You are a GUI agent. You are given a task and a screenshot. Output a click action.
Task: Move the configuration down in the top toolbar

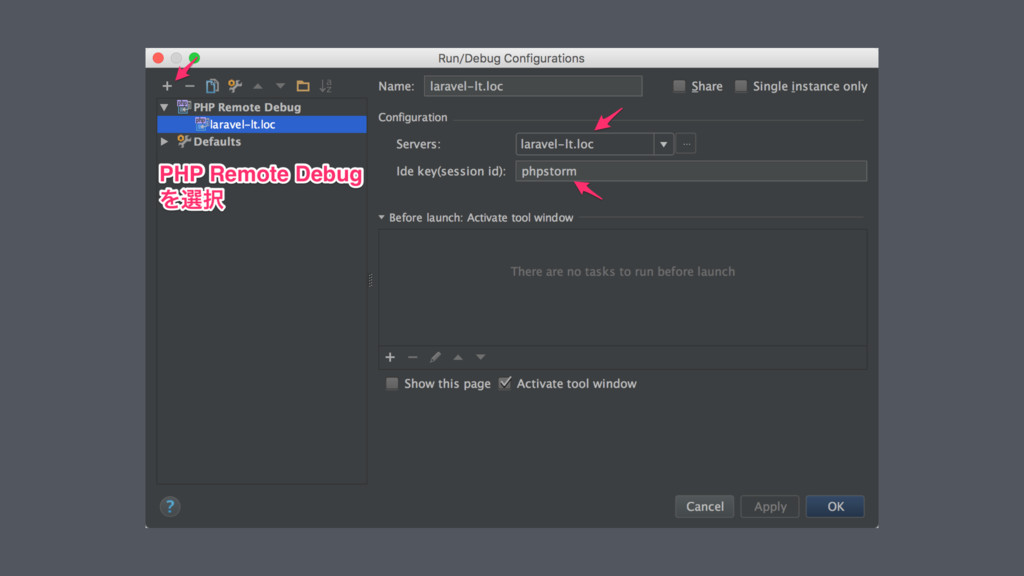tap(280, 86)
